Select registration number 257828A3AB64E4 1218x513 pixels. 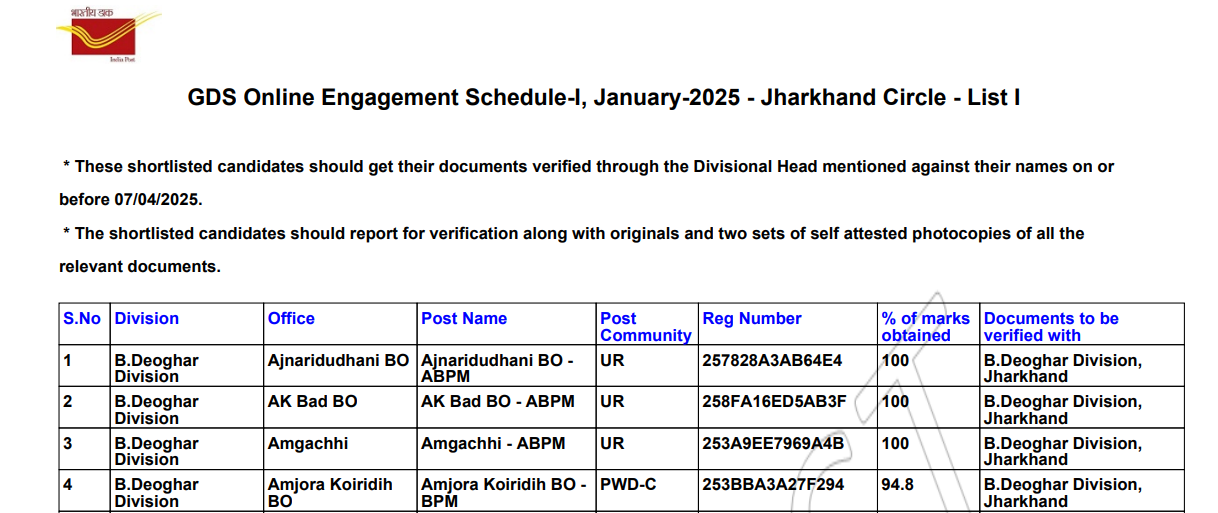[773, 360]
